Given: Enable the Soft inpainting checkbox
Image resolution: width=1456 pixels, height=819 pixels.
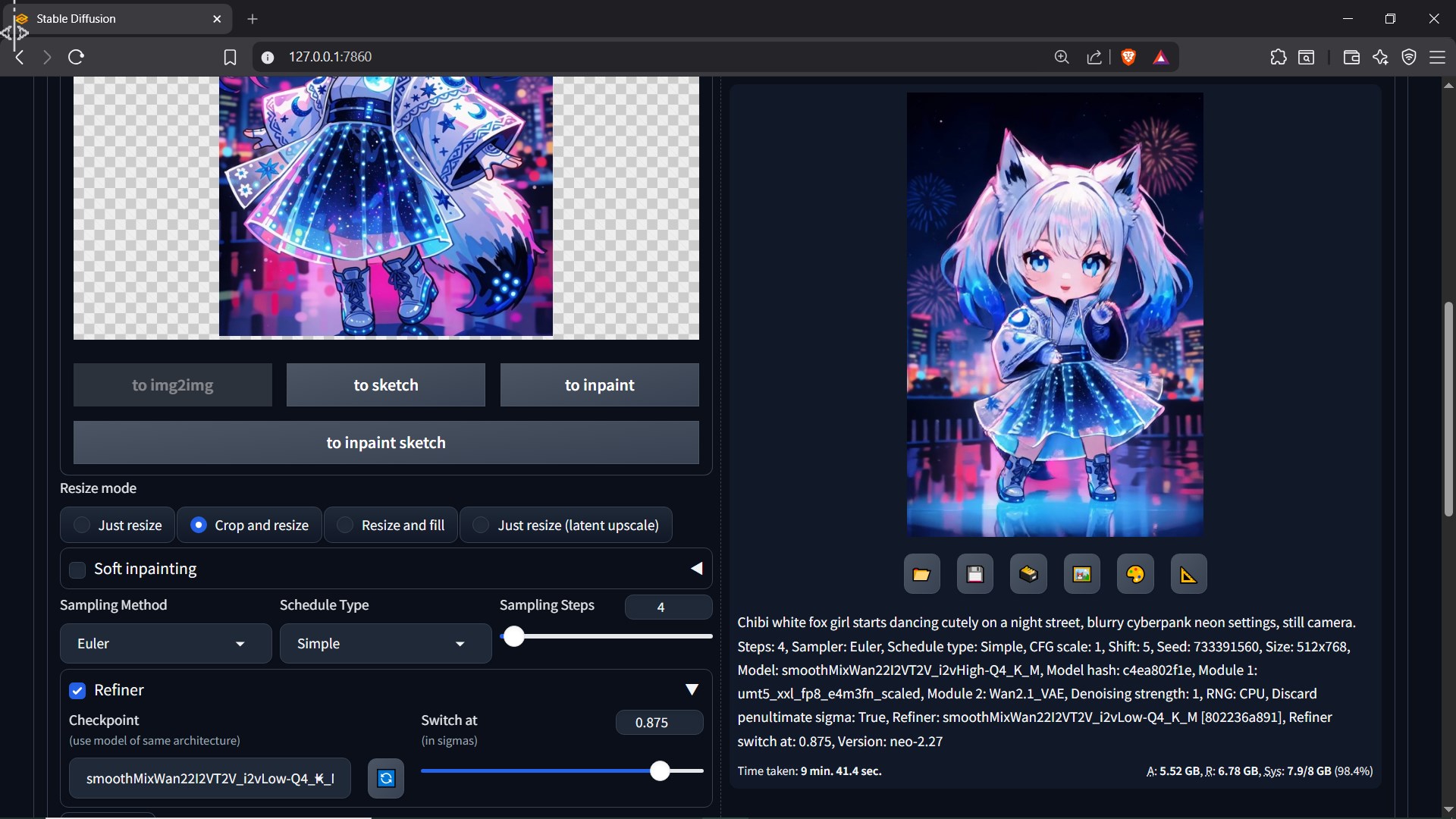Looking at the screenshot, I should coord(77,570).
